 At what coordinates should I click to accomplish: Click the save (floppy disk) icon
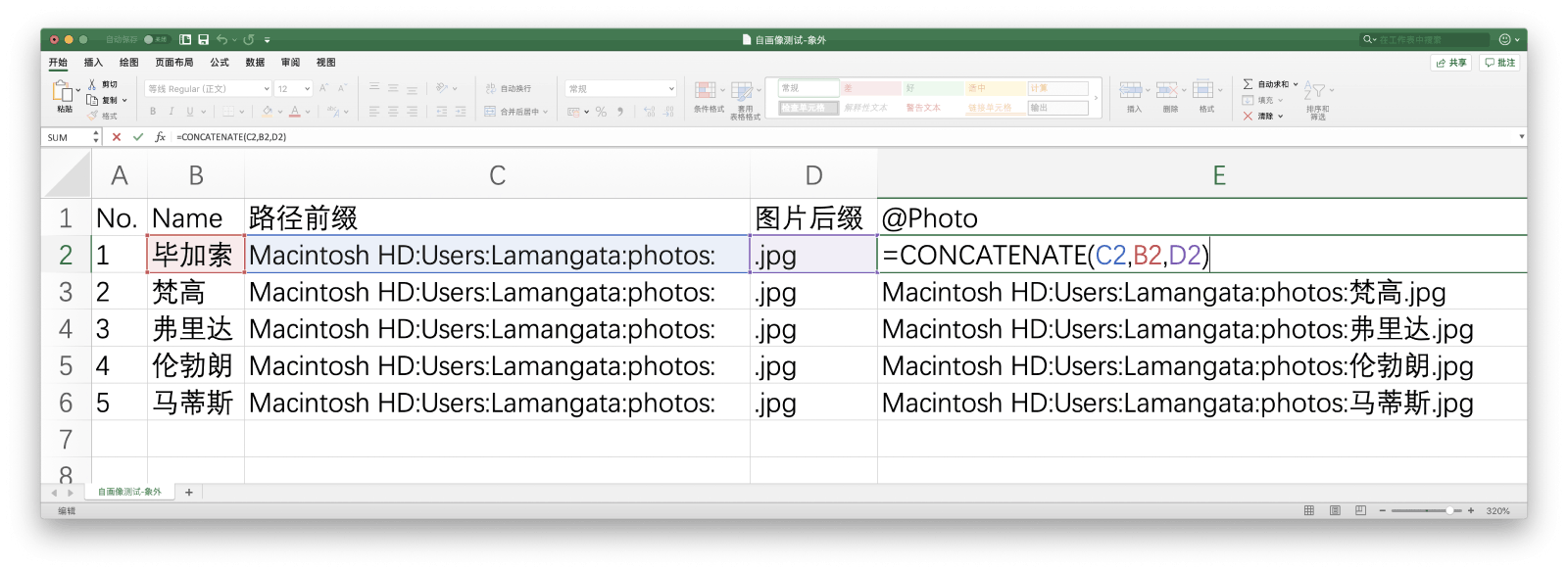click(x=203, y=40)
